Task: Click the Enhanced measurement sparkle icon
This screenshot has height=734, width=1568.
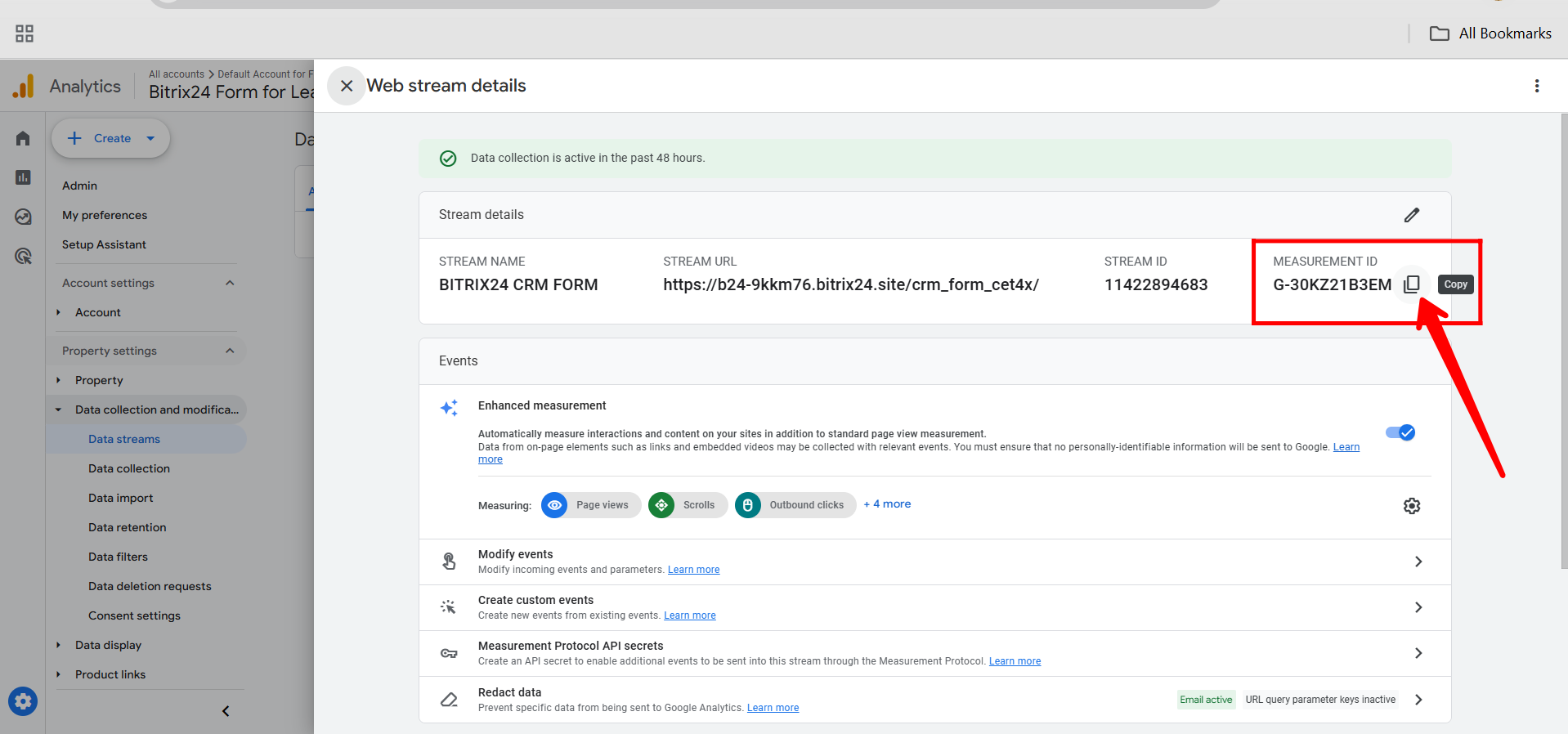Action: pyautogui.click(x=449, y=408)
